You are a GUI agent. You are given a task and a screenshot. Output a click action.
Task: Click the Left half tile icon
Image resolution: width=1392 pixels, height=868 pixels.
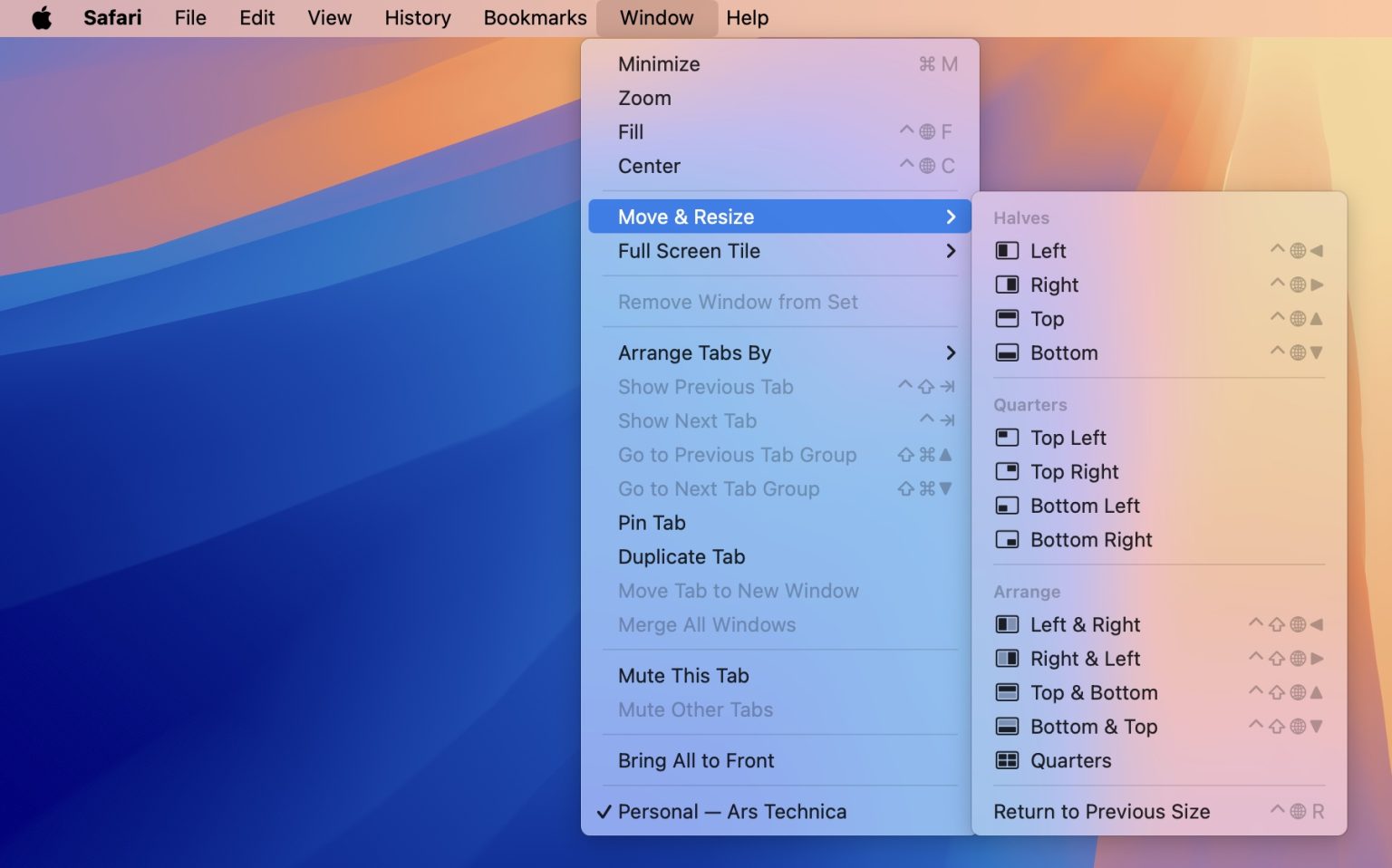(1007, 251)
